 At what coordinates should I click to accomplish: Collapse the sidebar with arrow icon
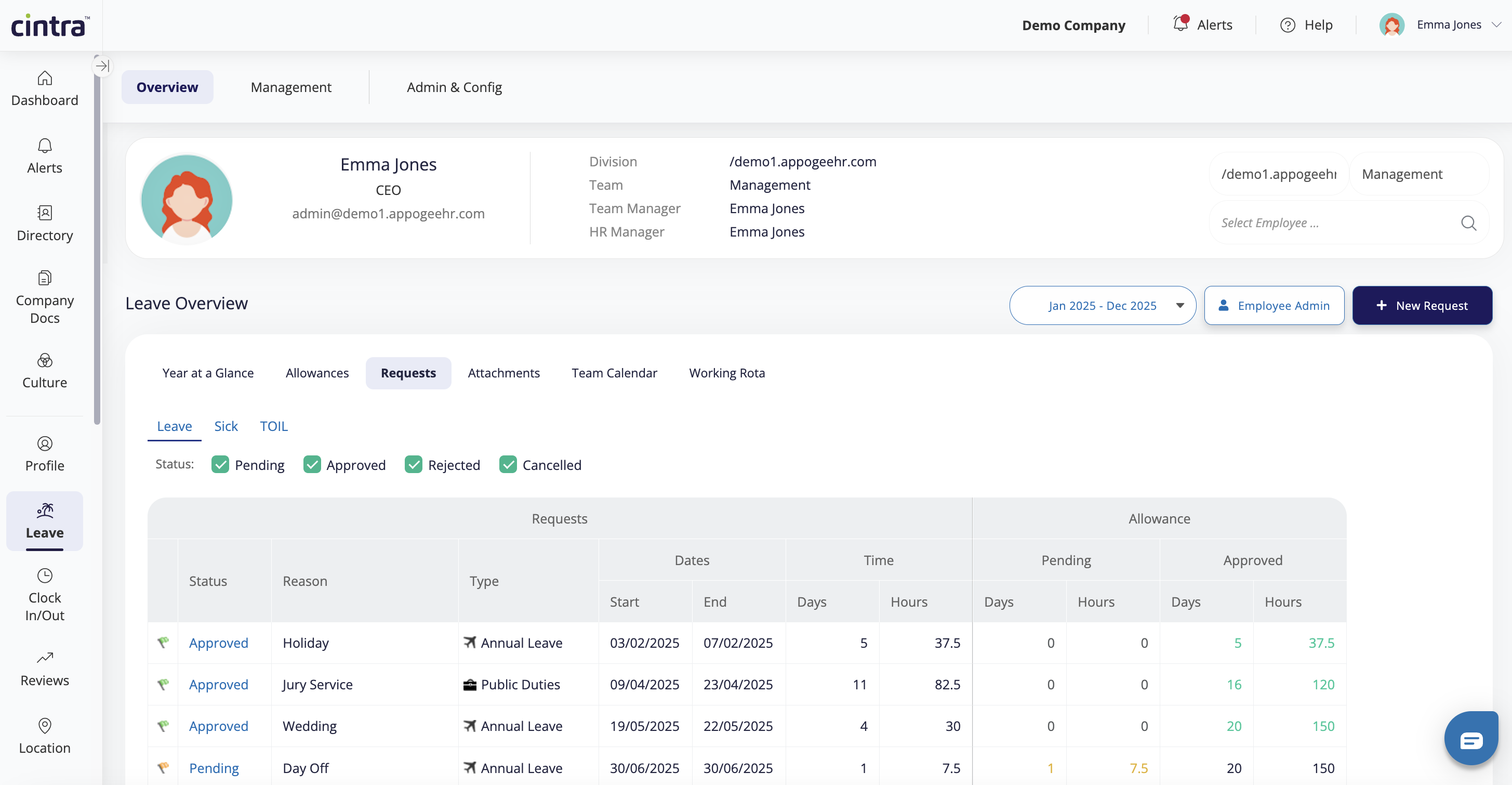[x=102, y=66]
